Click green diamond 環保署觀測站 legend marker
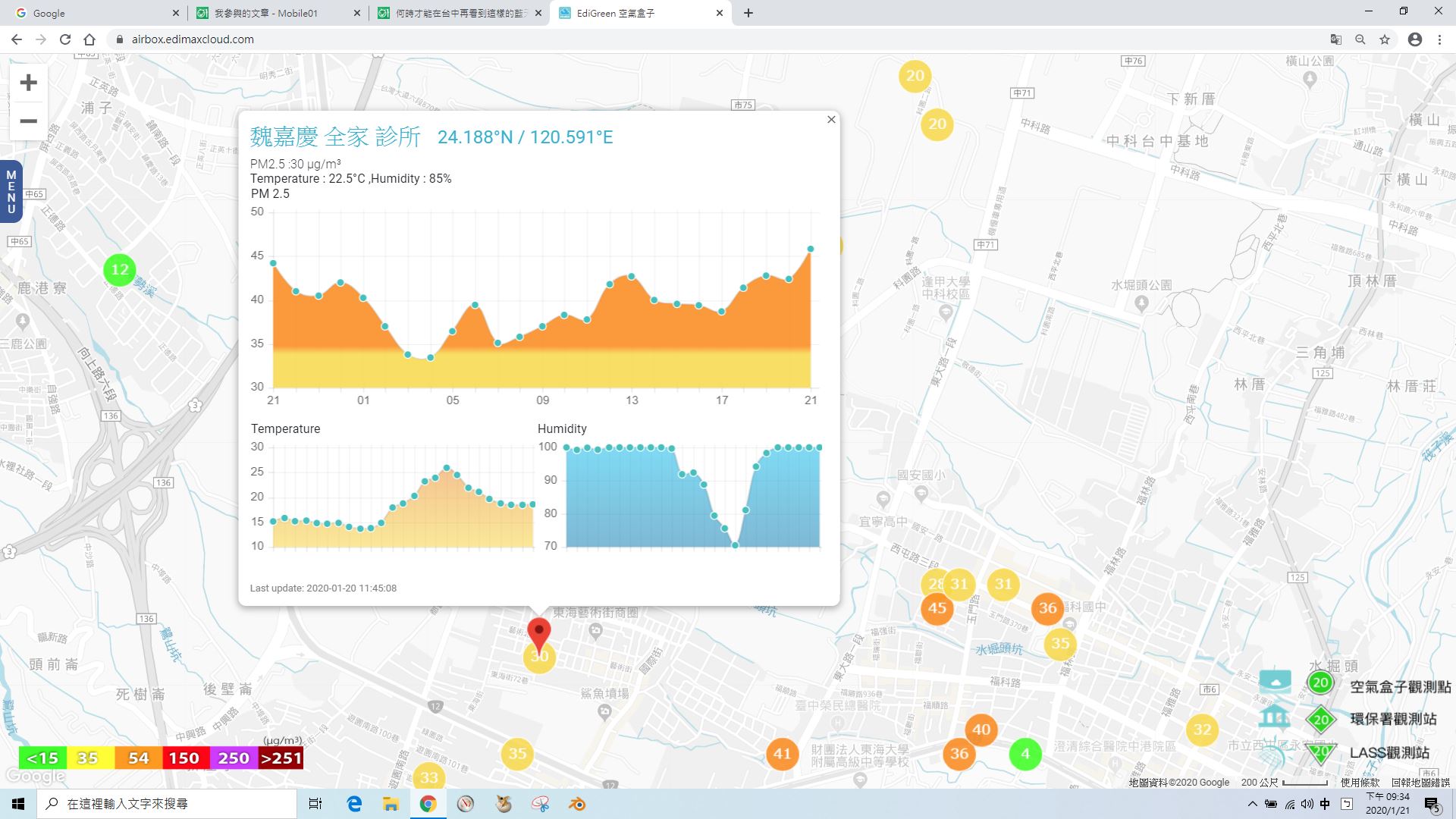The width and height of the screenshot is (1456, 819). pyautogui.click(x=1320, y=720)
